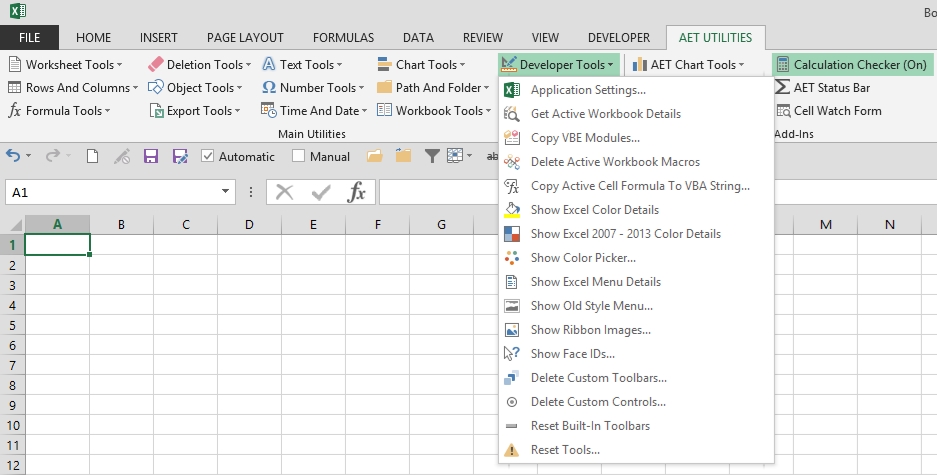Click the Copy VBE Modules icon
Viewport: 937px width, 475px height.
pos(512,137)
